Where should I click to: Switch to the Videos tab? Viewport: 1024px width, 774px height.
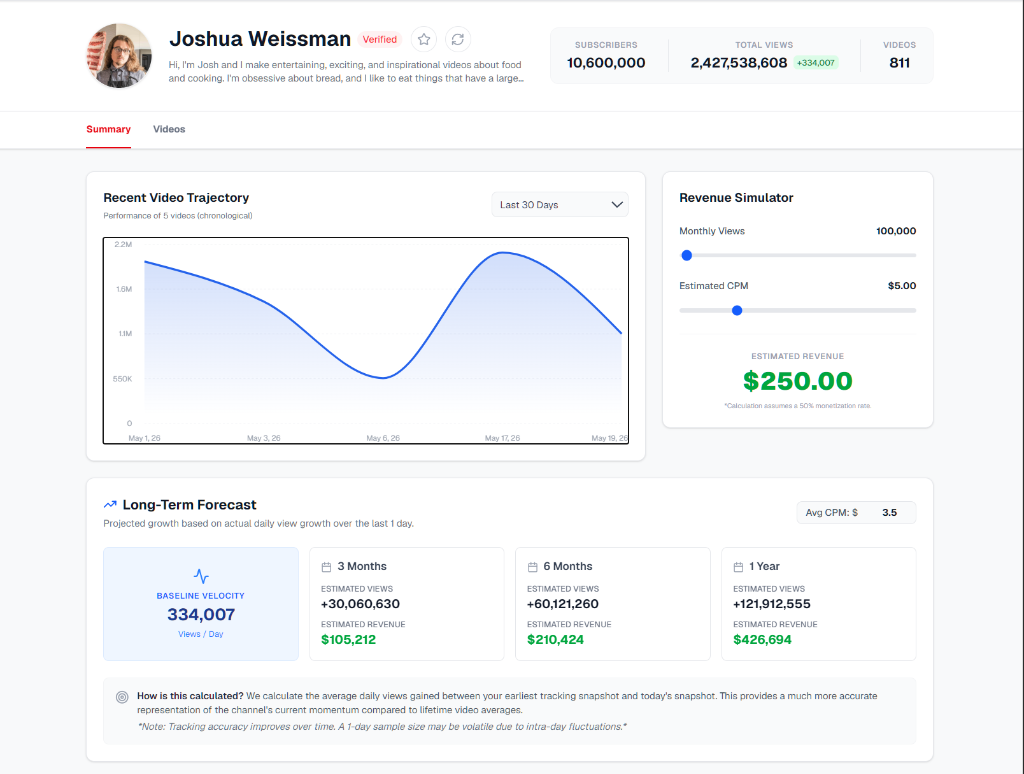(x=169, y=129)
